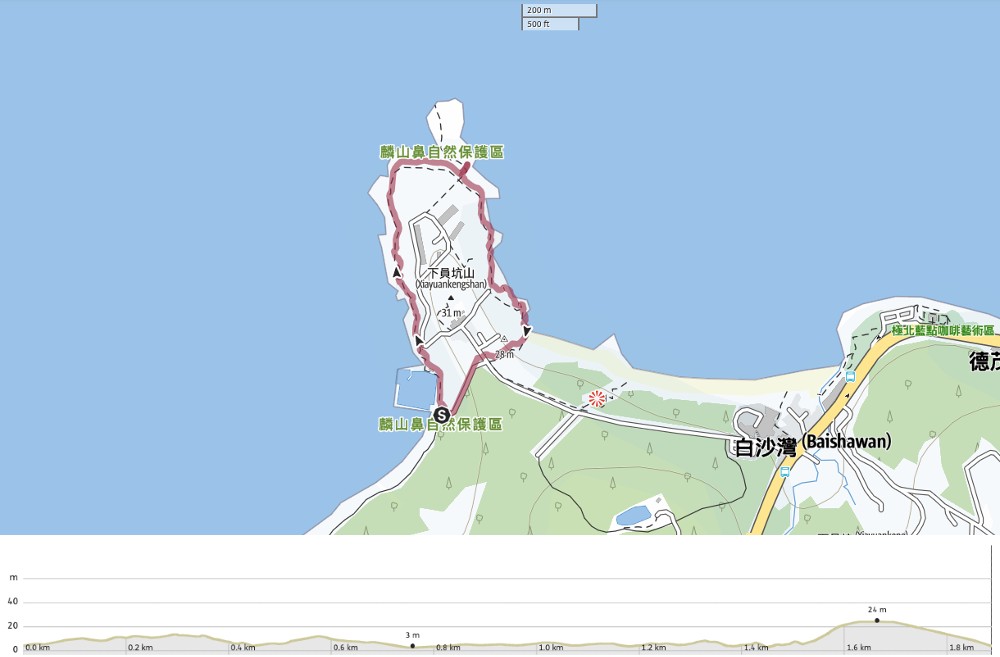
Task: Click the 1.0 km mark on elevation axis
Action: 550,647
